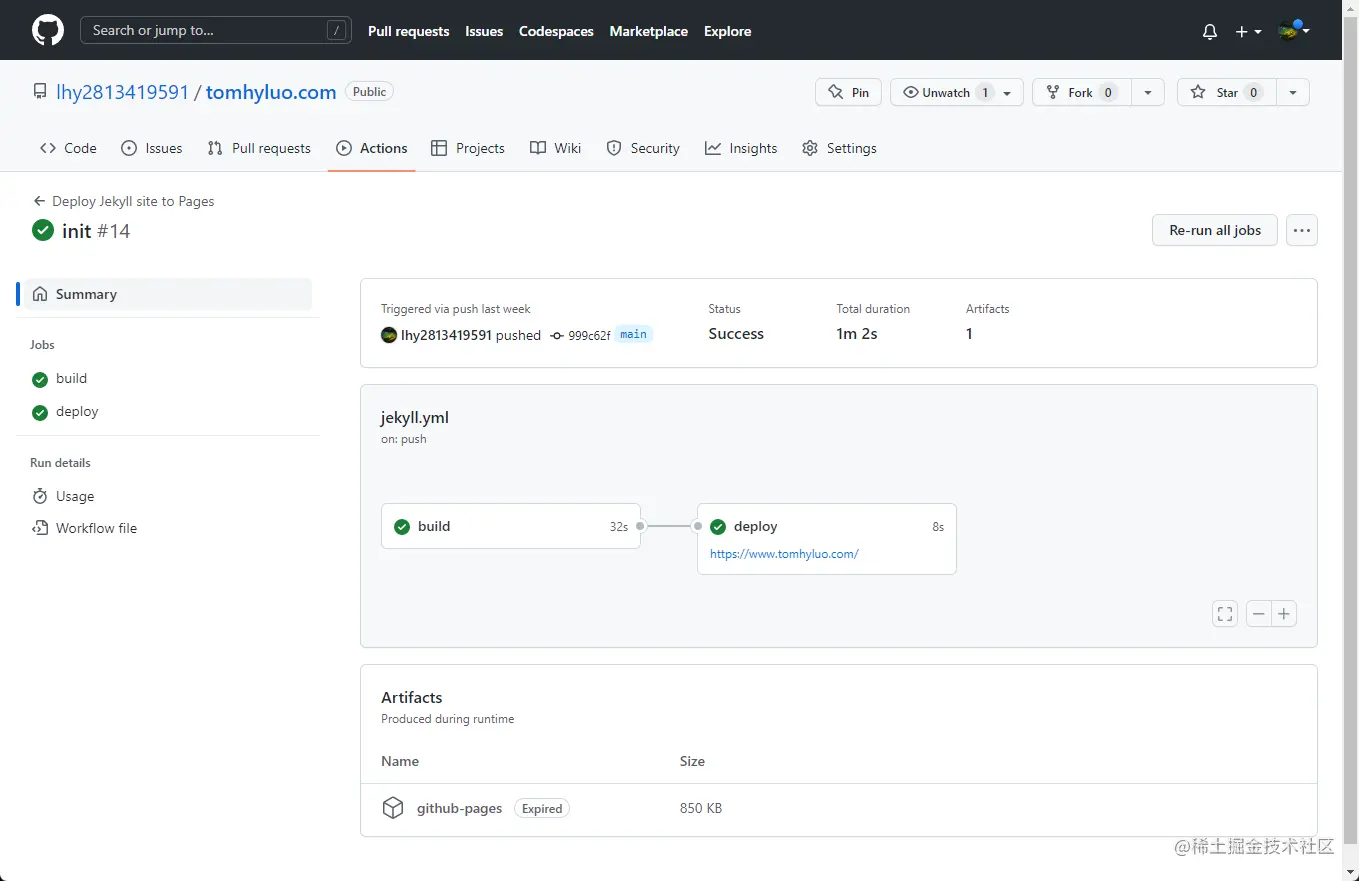This screenshot has height=881, width=1359.
Task: Switch to the Settings tab
Action: click(x=839, y=148)
